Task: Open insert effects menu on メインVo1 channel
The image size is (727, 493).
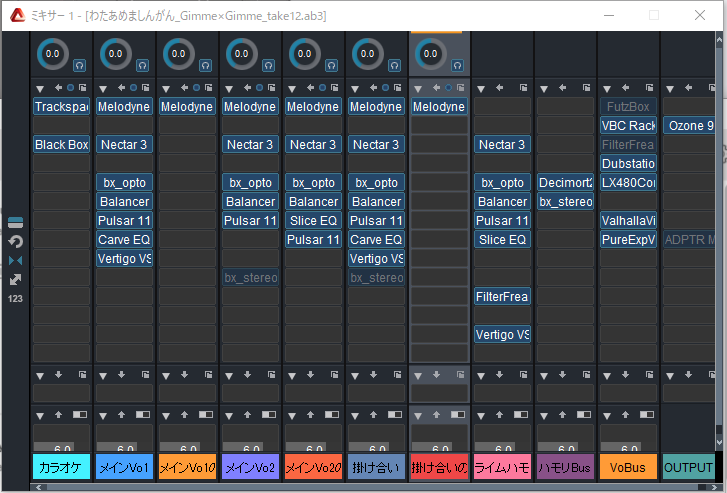Action: pos(103,89)
